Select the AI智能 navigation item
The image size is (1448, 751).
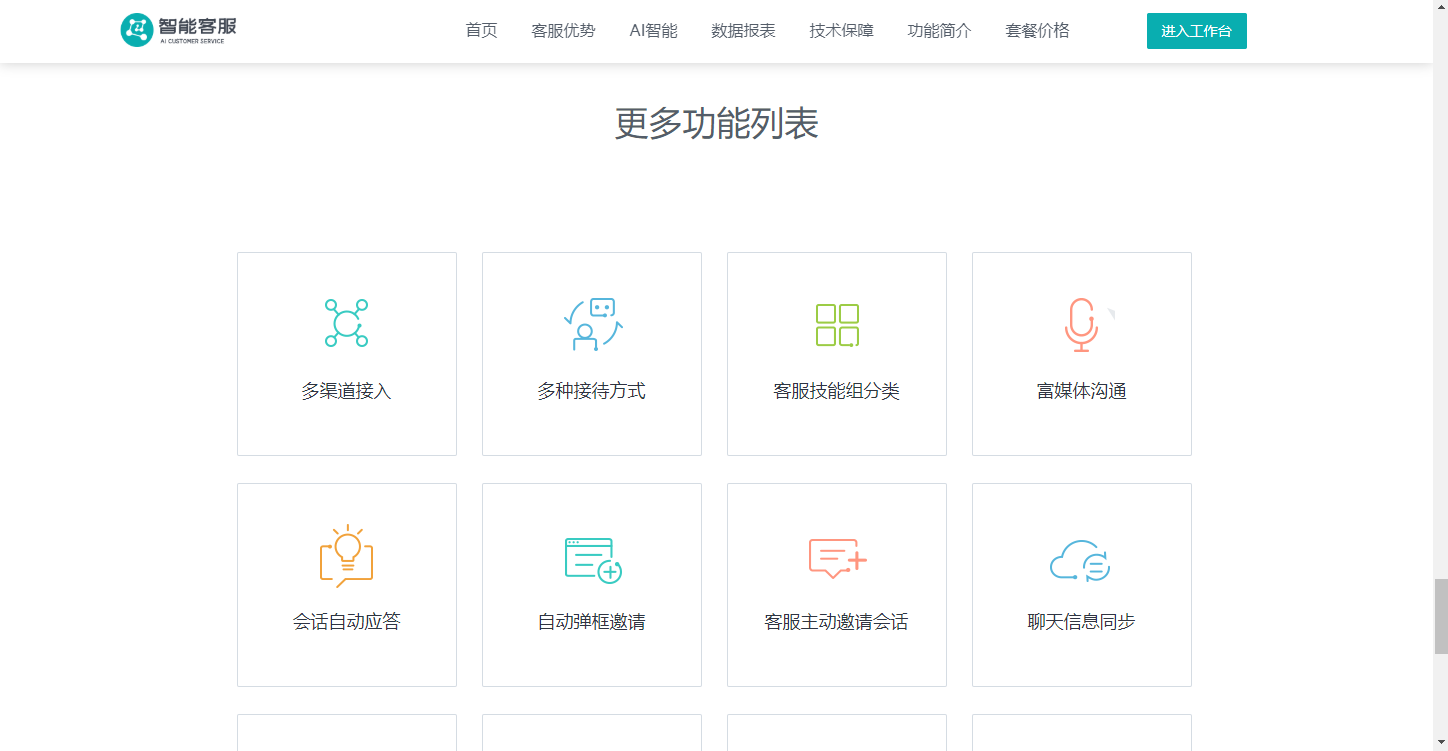[x=653, y=31]
